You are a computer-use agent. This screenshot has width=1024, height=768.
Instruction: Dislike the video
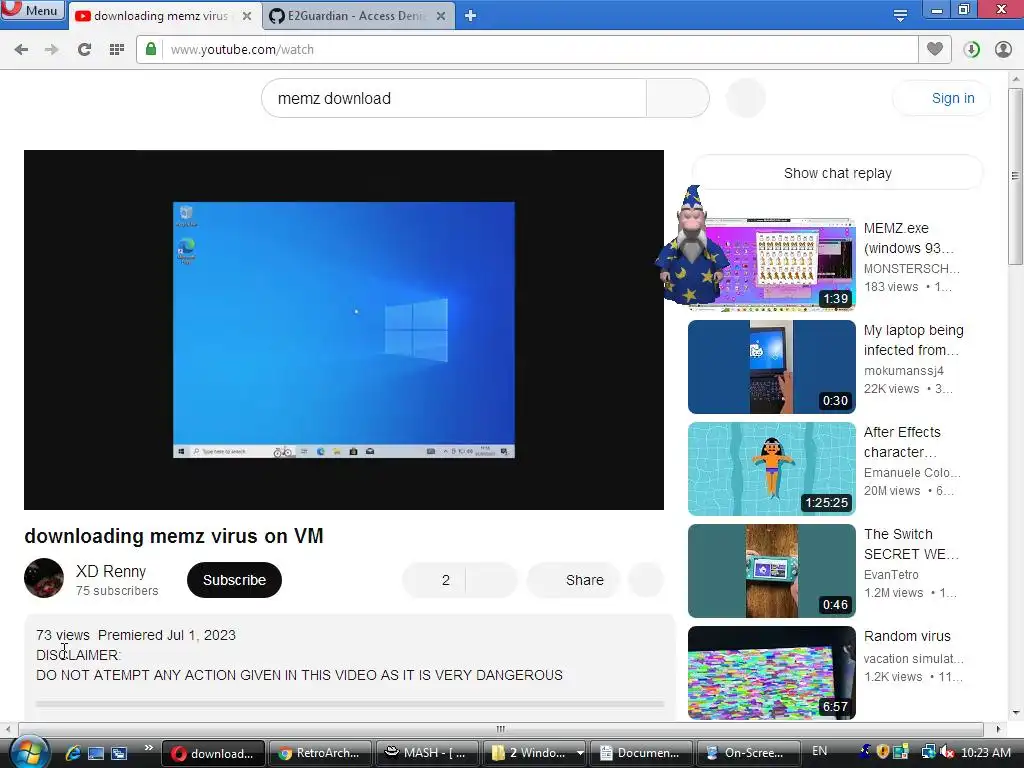[x=491, y=580]
